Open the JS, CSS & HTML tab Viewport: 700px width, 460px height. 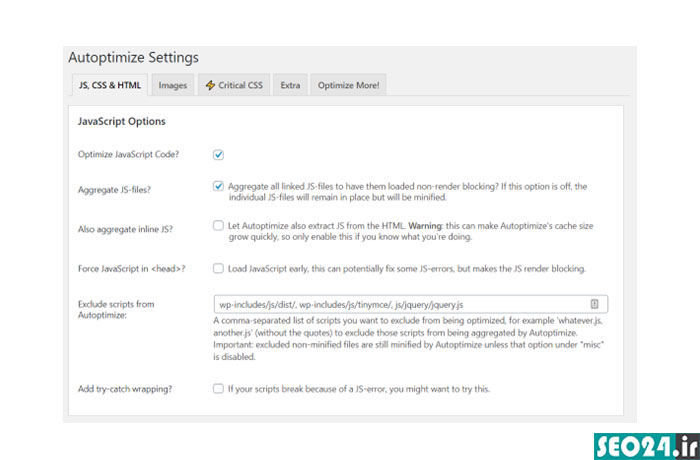pyautogui.click(x=110, y=85)
